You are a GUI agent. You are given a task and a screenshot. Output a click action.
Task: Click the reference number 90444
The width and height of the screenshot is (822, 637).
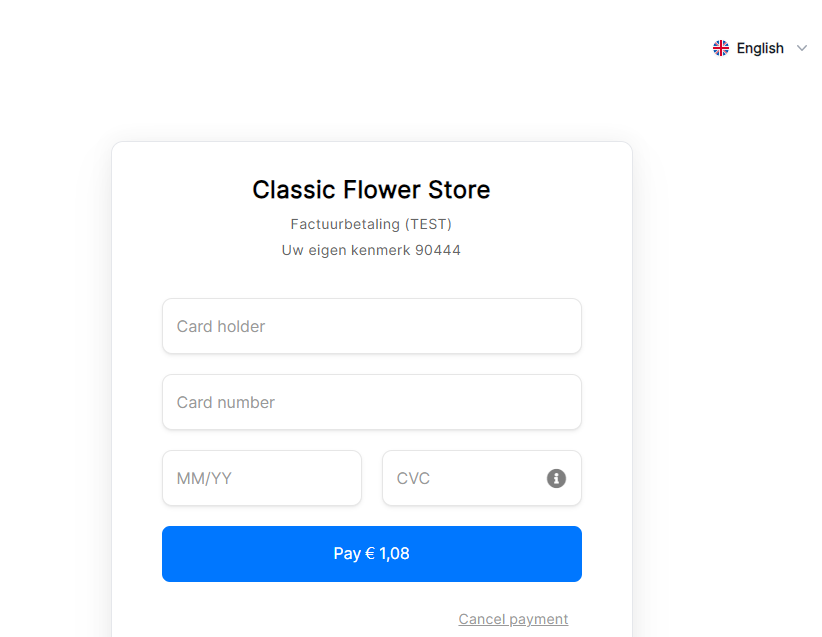pyautogui.click(x=438, y=250)
